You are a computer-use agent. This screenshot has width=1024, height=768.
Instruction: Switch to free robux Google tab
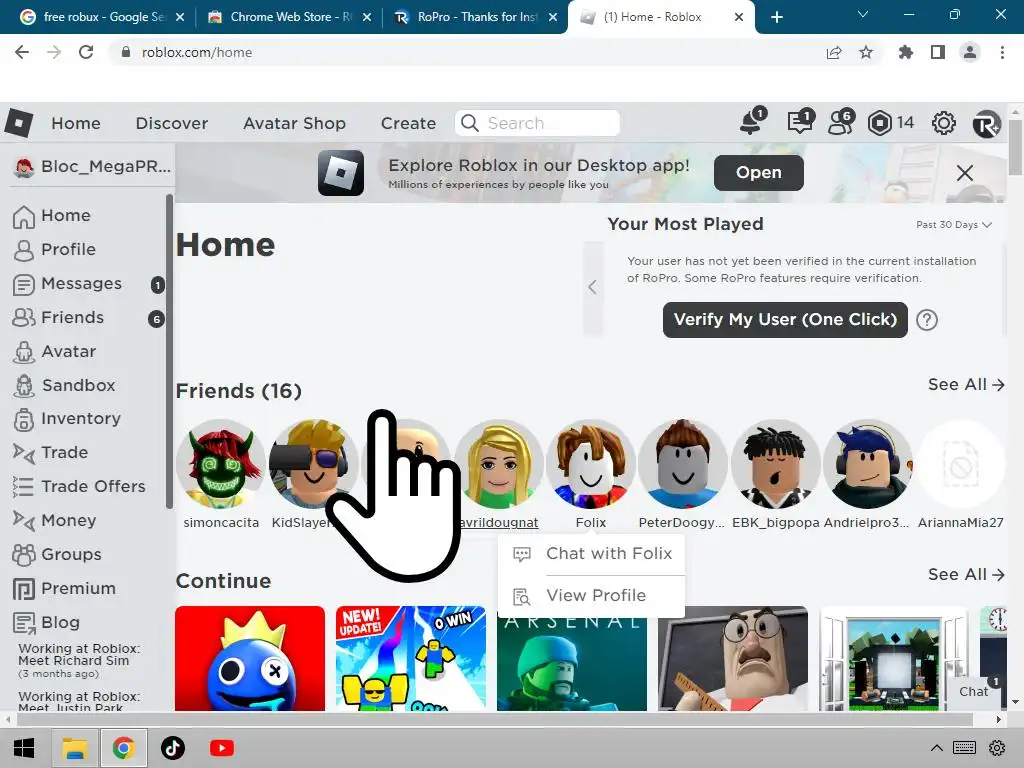click(102, 17)
